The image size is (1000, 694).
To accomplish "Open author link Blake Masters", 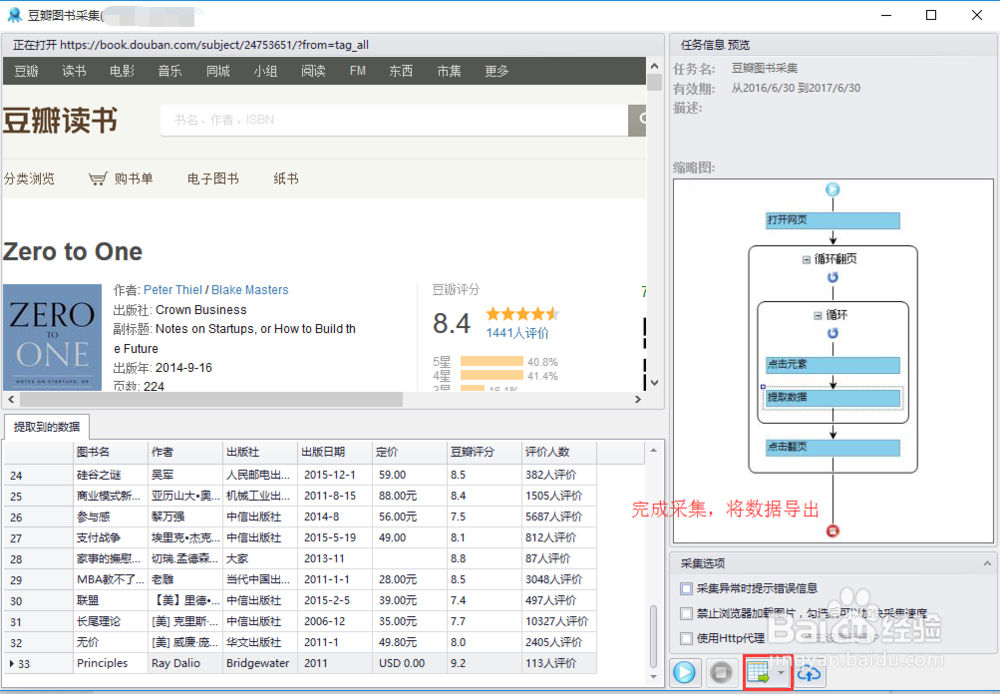I will tap(249, 290).
